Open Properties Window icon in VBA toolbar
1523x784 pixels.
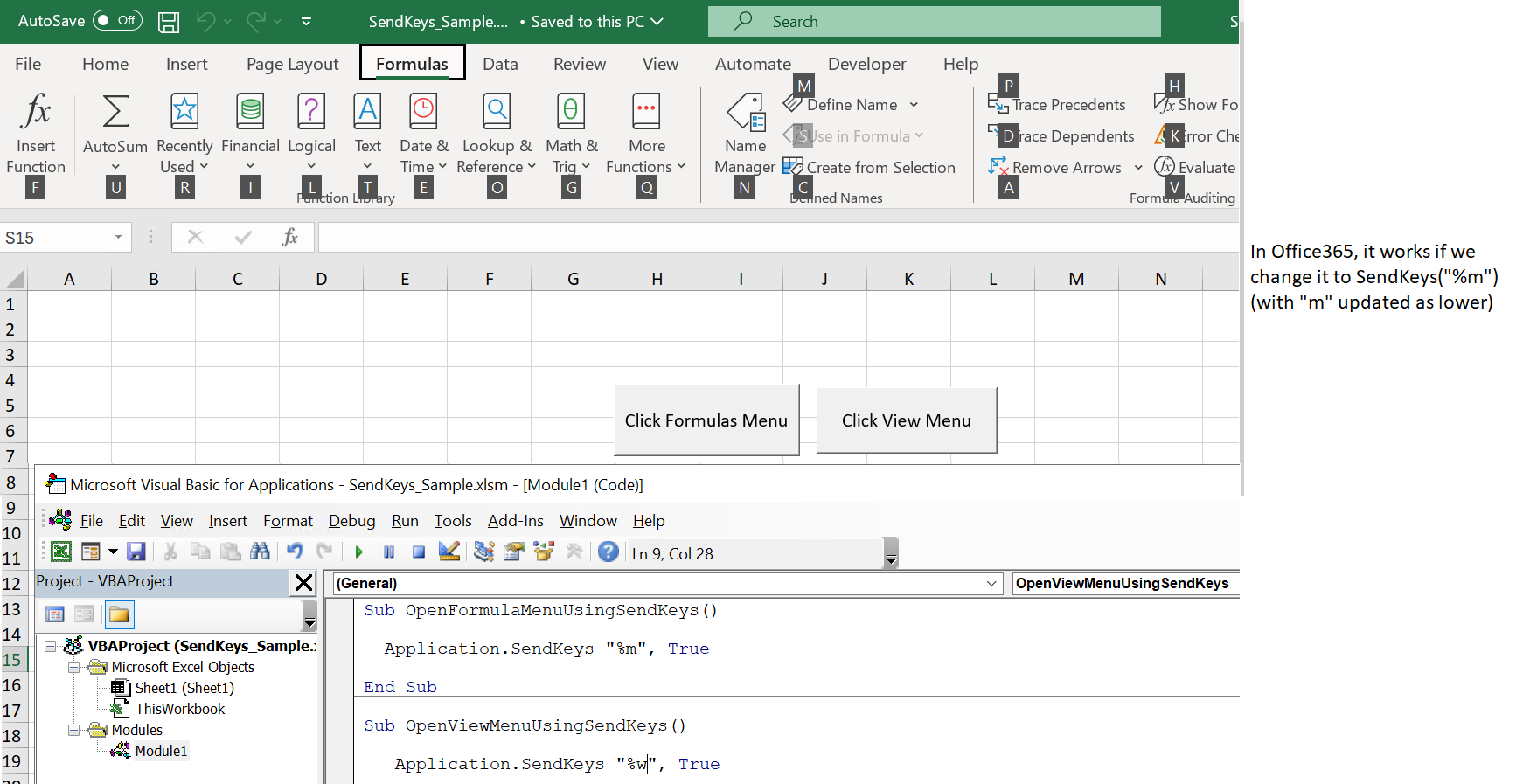[514, 552]
